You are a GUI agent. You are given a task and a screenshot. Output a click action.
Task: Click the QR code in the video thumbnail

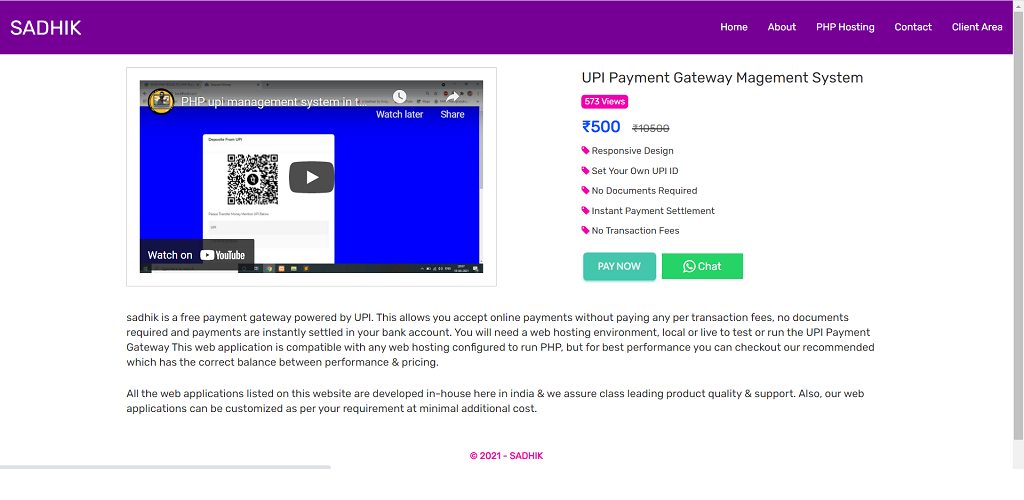pyautogui.click(x=253, y=180)
